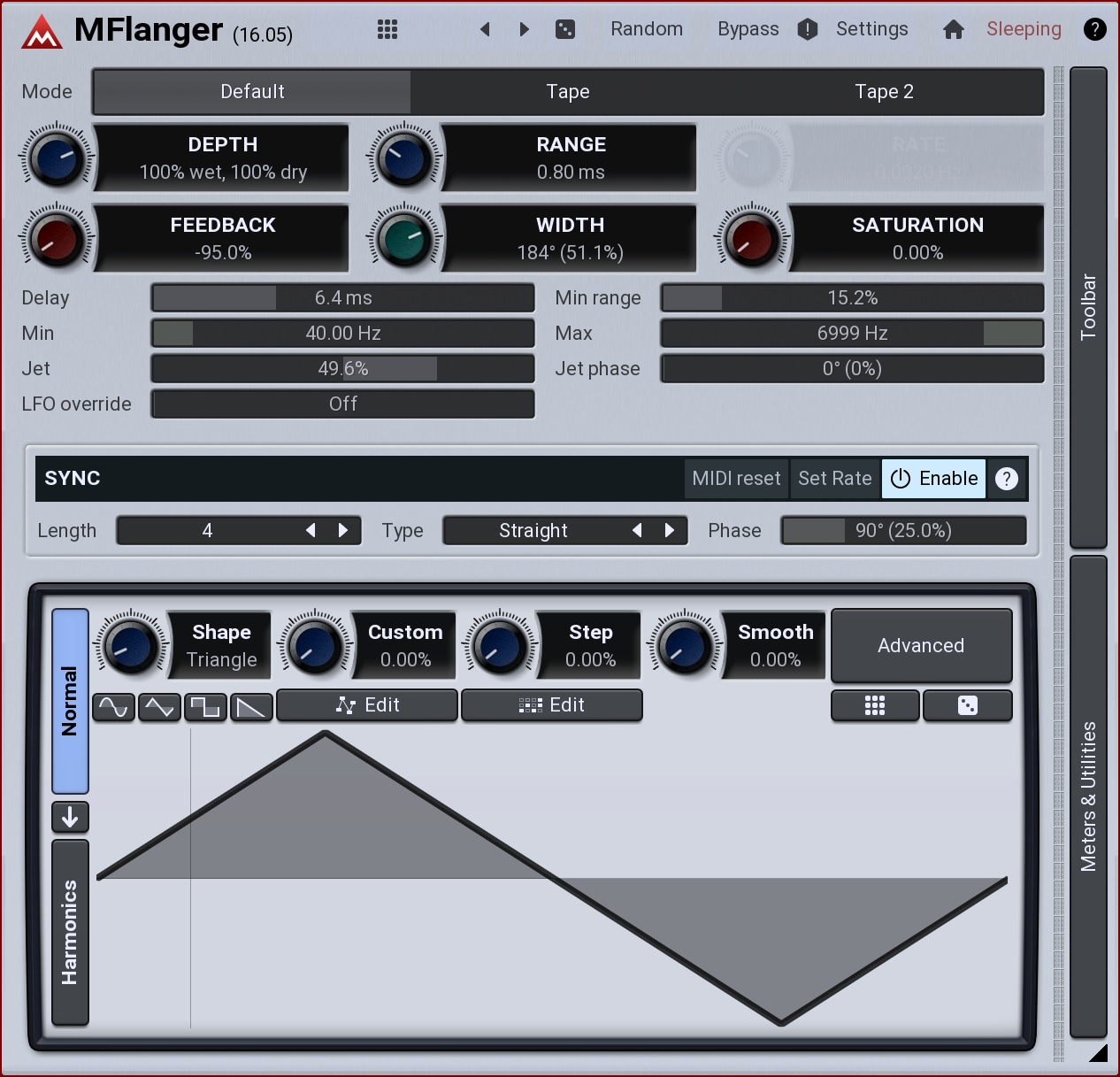Click the Step knob
Image resolution: width=1120 pixels, height=1077 pixels.
500,646
